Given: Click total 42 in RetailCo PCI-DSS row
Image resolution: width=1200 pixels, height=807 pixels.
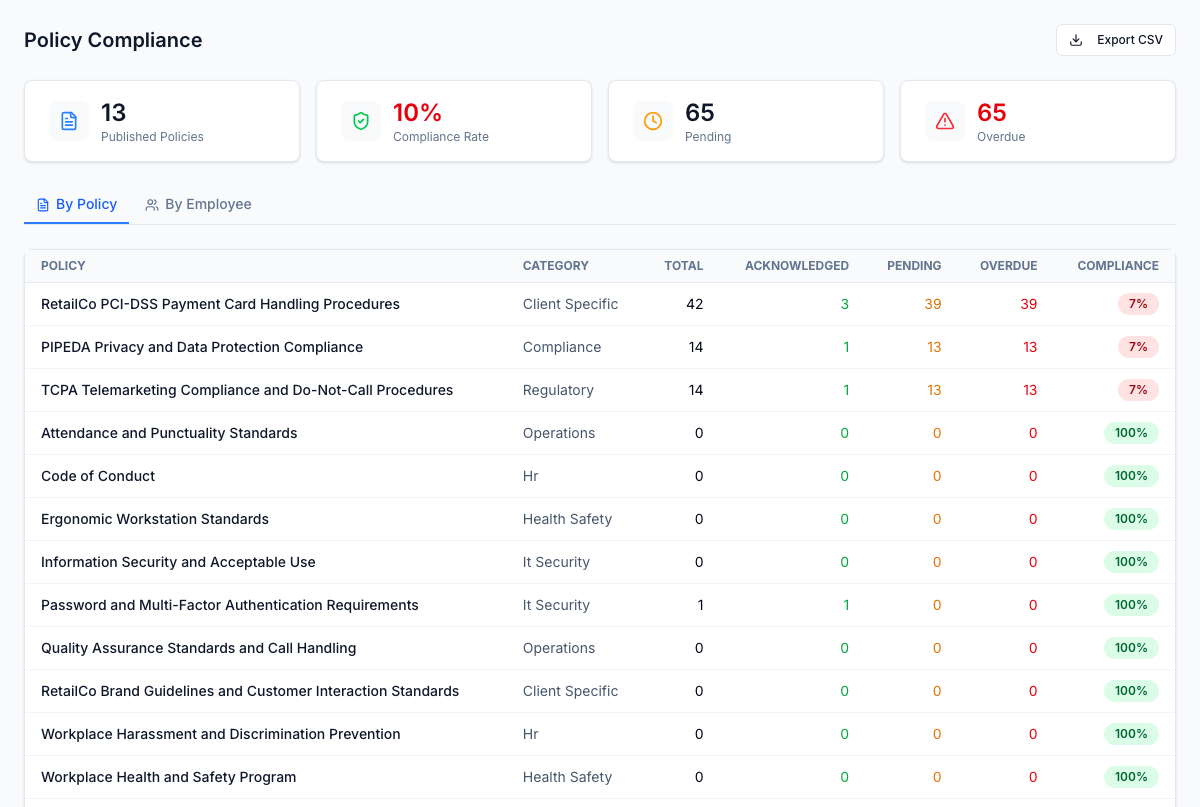Looking at the screenshot, I should [x=695, y=304].
